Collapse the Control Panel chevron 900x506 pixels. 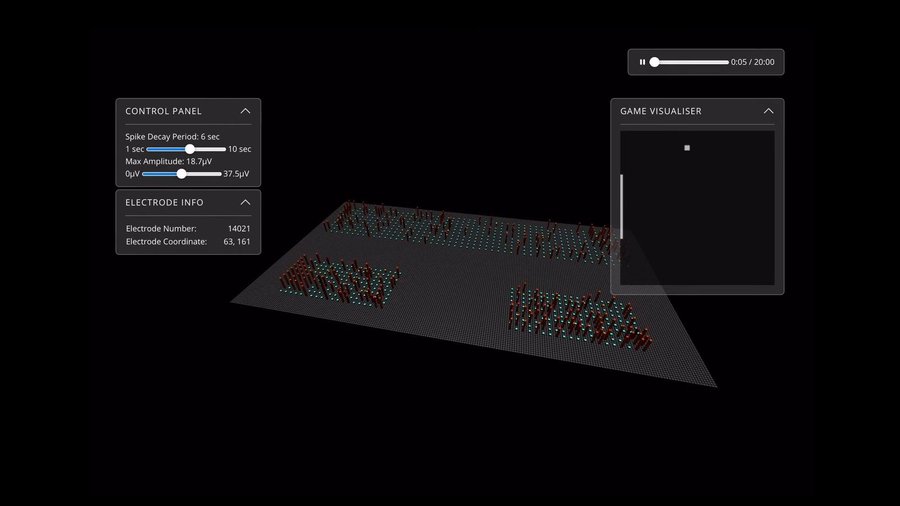point(245,111)
